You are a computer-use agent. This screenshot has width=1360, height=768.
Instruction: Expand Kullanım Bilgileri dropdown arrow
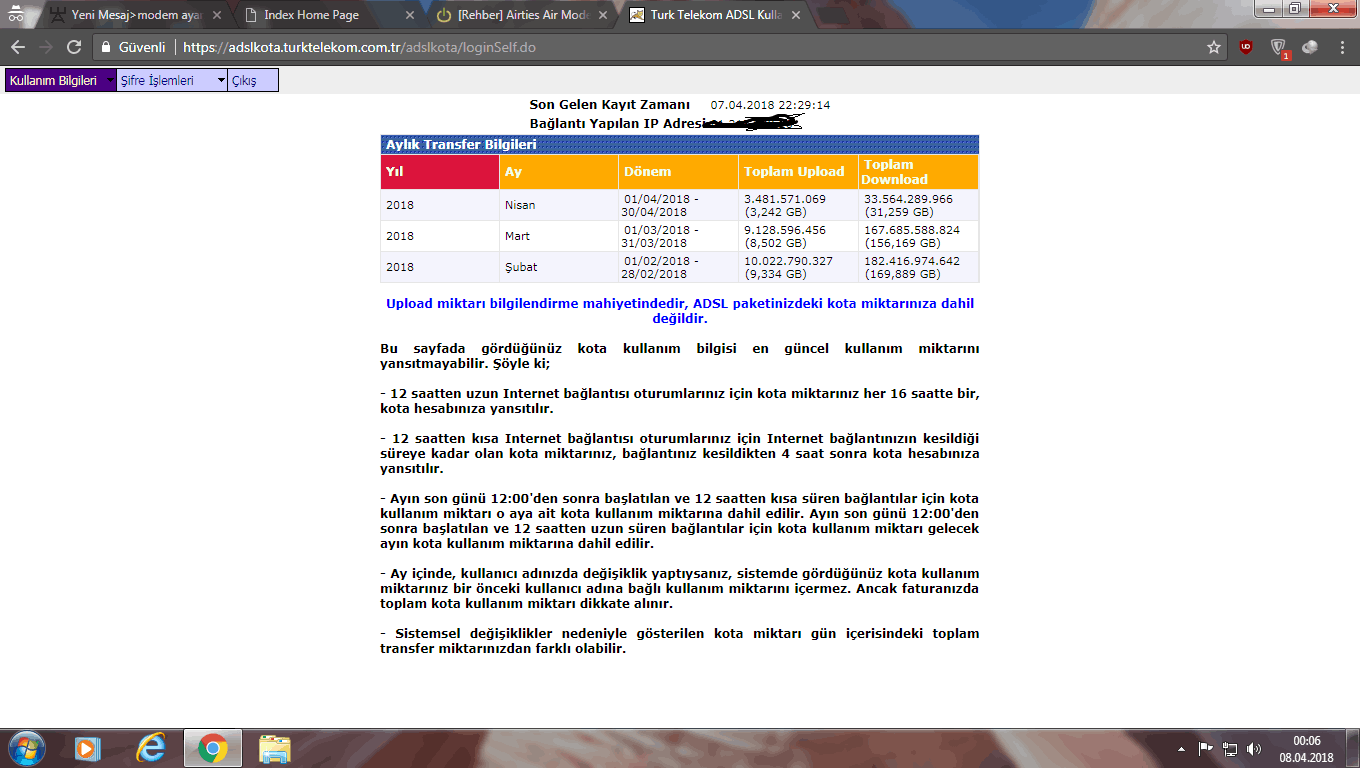tap(109, 81)
